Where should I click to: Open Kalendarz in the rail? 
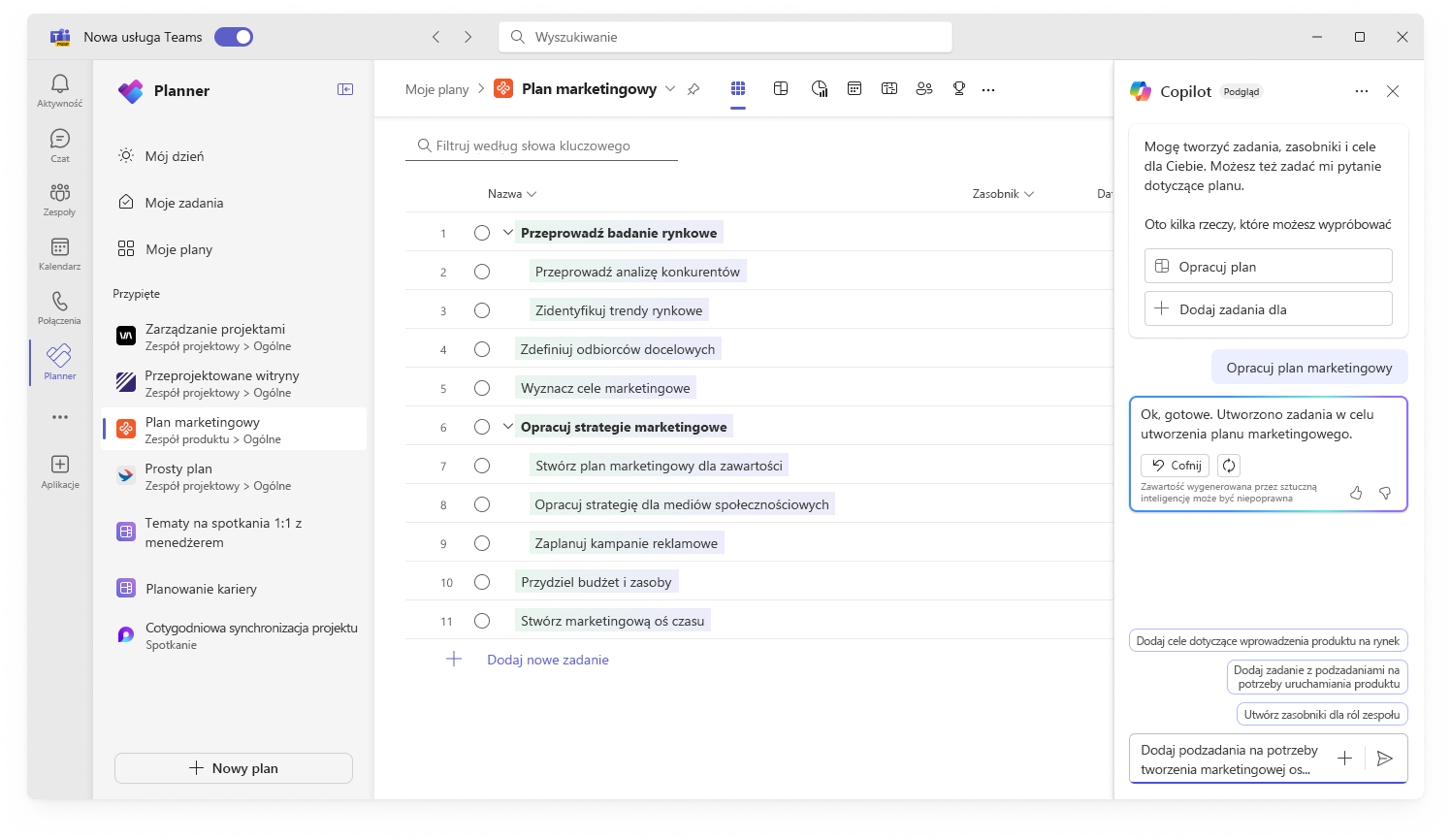60,254
